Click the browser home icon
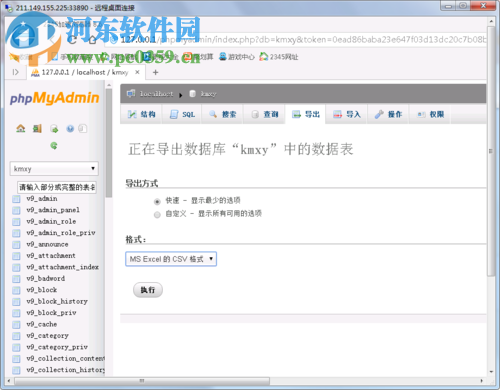The image size is (500, 390). point(93,40)
